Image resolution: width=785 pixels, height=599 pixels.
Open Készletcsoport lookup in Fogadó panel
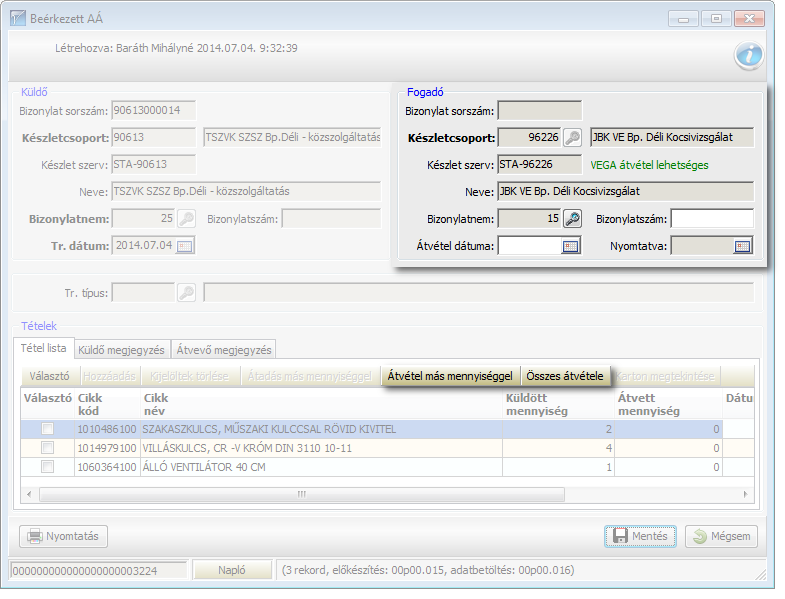coord(572,138)
